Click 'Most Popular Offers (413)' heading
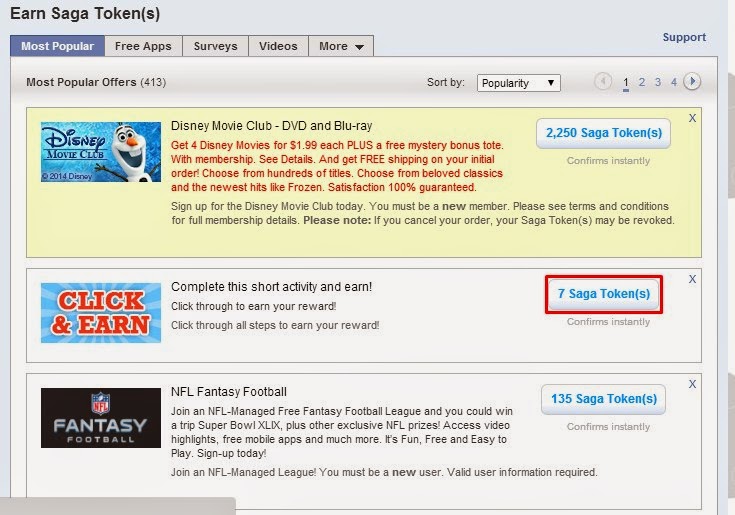 96,82
